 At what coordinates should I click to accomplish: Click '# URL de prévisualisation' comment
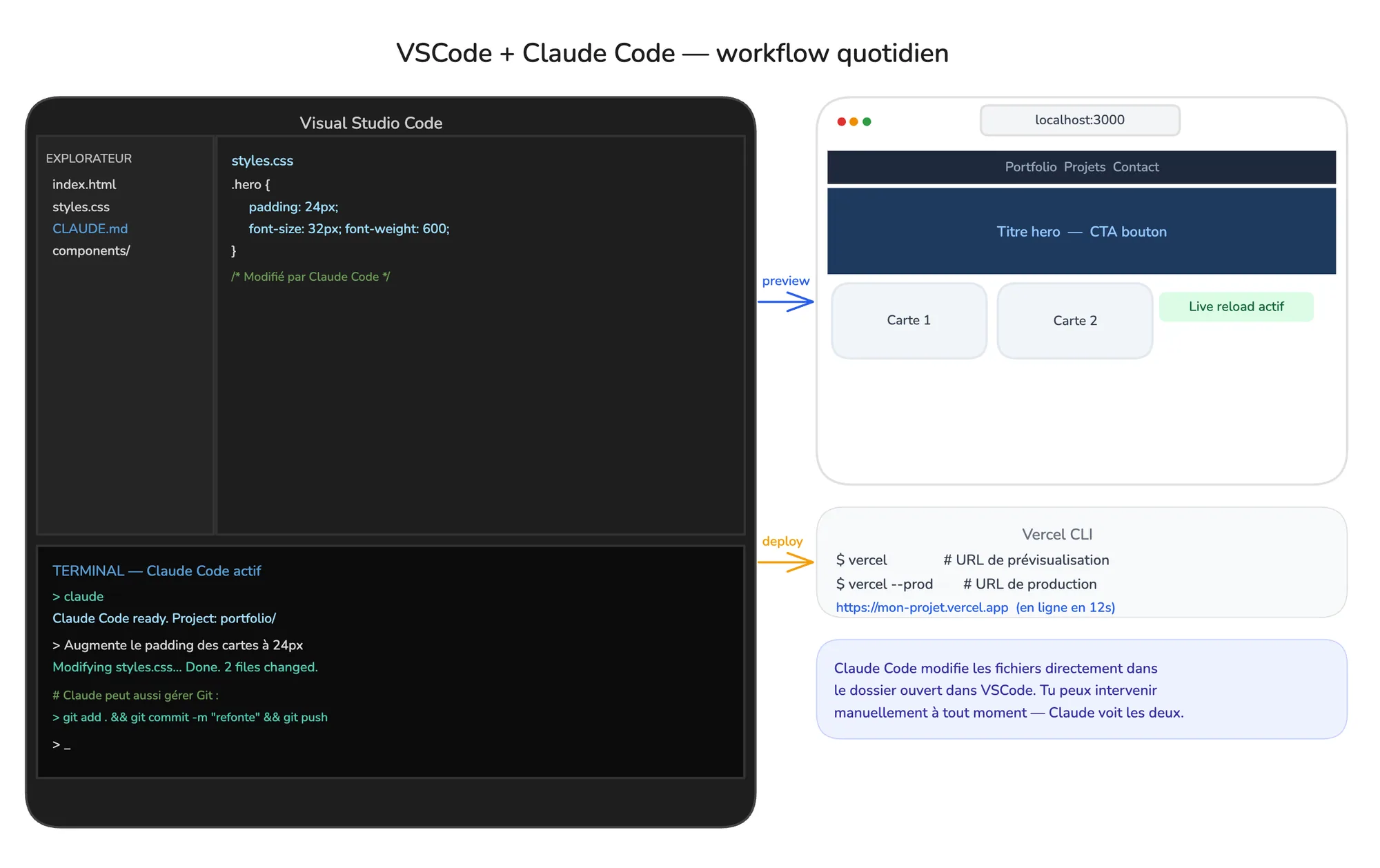1026,560
